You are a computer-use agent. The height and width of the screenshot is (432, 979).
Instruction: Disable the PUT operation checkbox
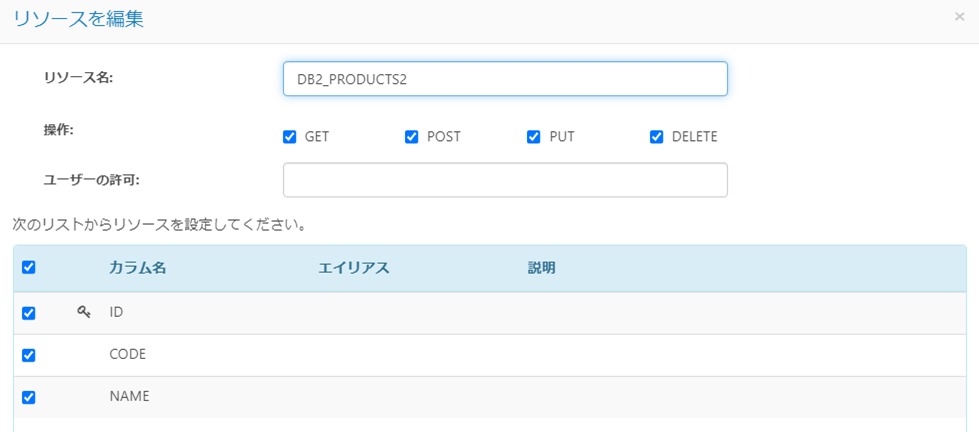click(x=534, y=137)
